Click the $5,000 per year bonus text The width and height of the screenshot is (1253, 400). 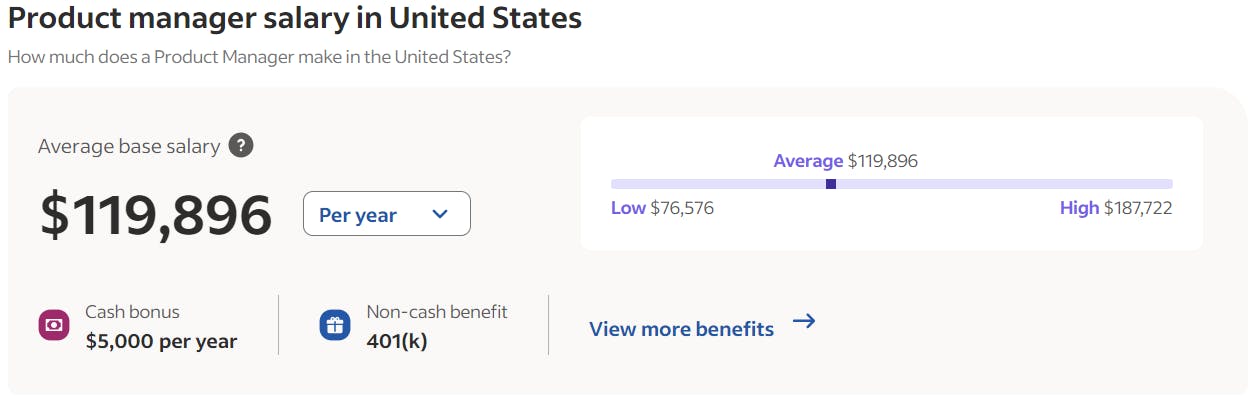click(161, 341)
